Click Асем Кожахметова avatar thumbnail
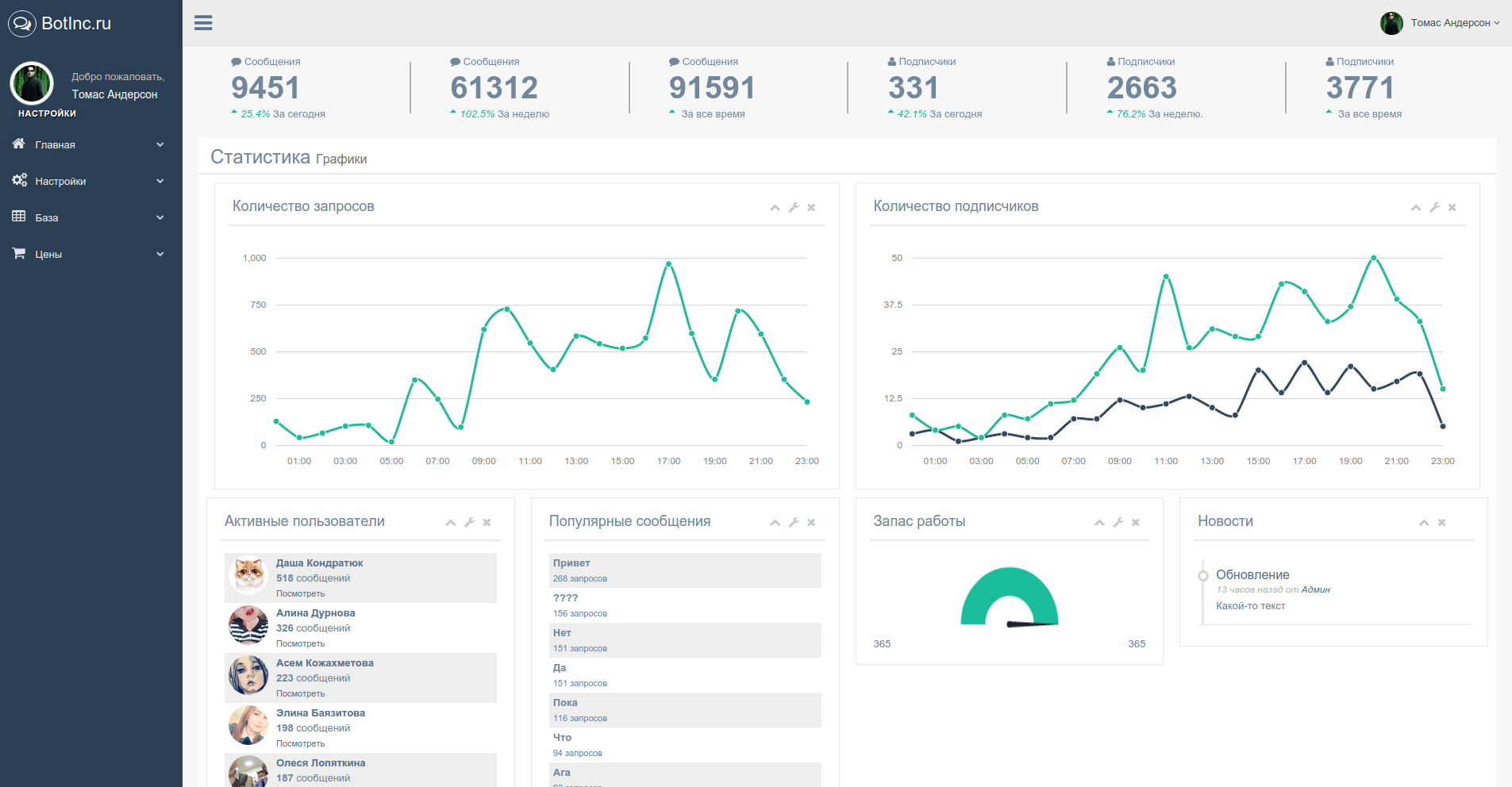1512x787 pixels. click(248, 675)
